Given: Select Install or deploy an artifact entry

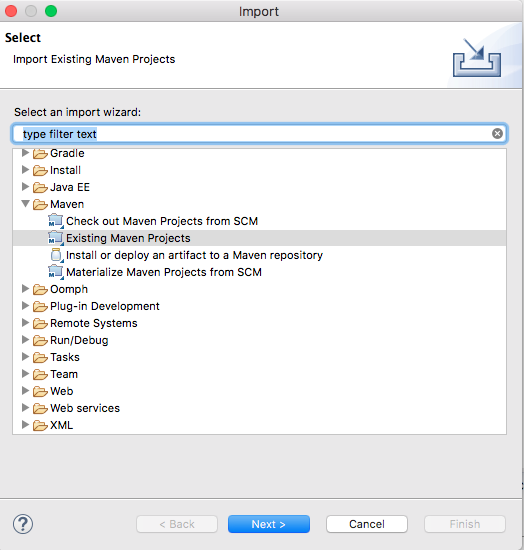Looking at the screenshot, I should pyautogui.click(x=194, y=255).
